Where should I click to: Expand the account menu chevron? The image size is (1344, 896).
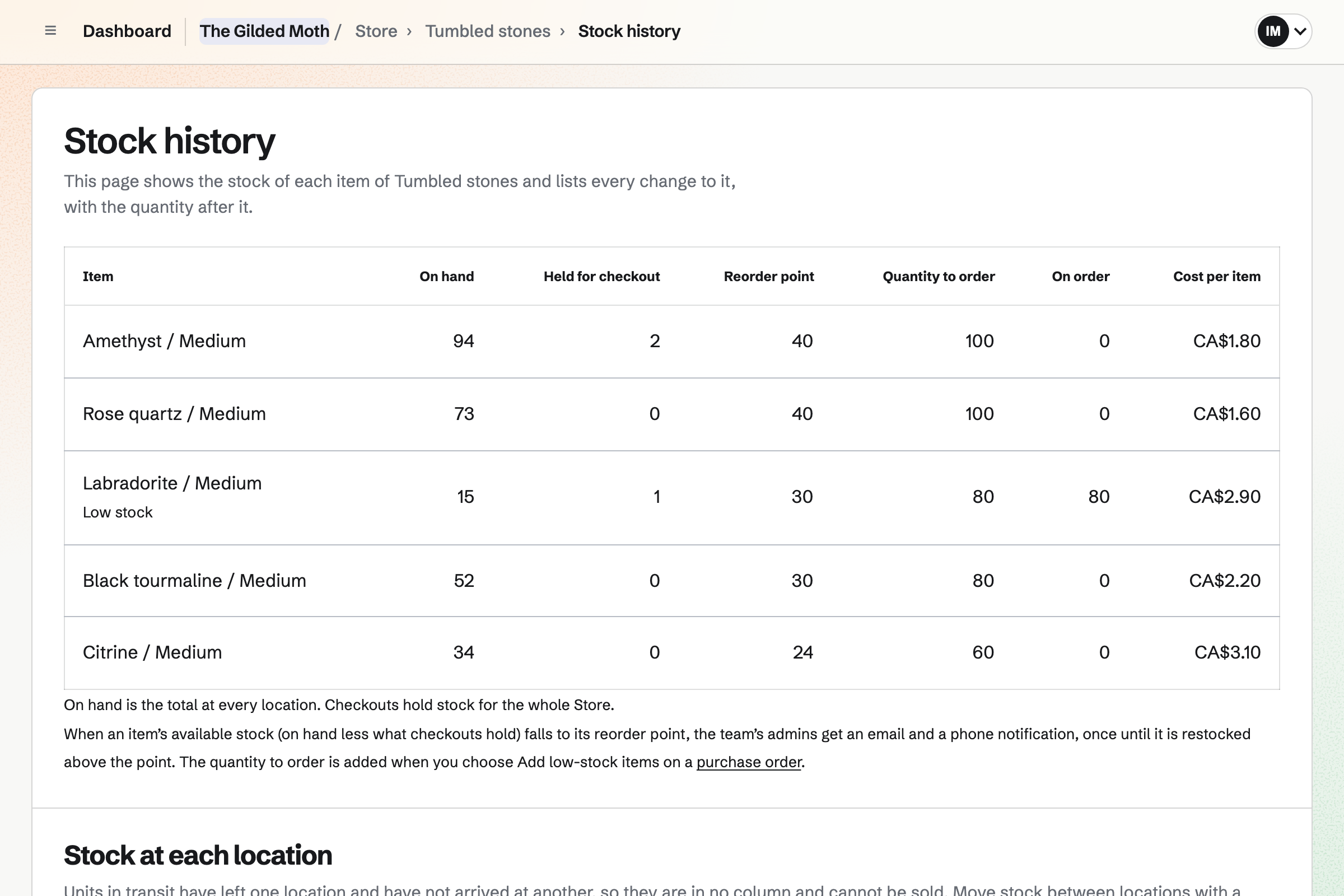1300,31
